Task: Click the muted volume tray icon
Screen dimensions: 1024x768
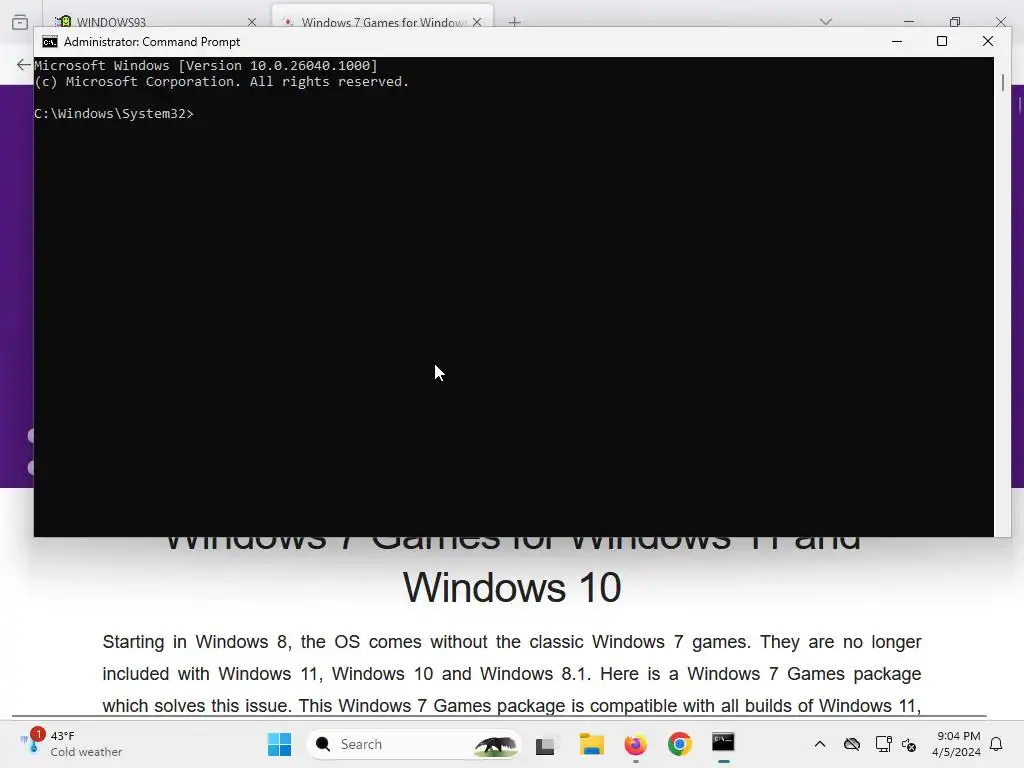Action: (909, 744)
